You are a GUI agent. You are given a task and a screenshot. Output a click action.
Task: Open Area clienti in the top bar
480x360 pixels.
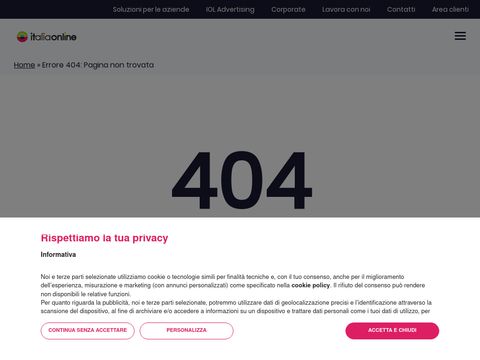(x=450, y=9)
